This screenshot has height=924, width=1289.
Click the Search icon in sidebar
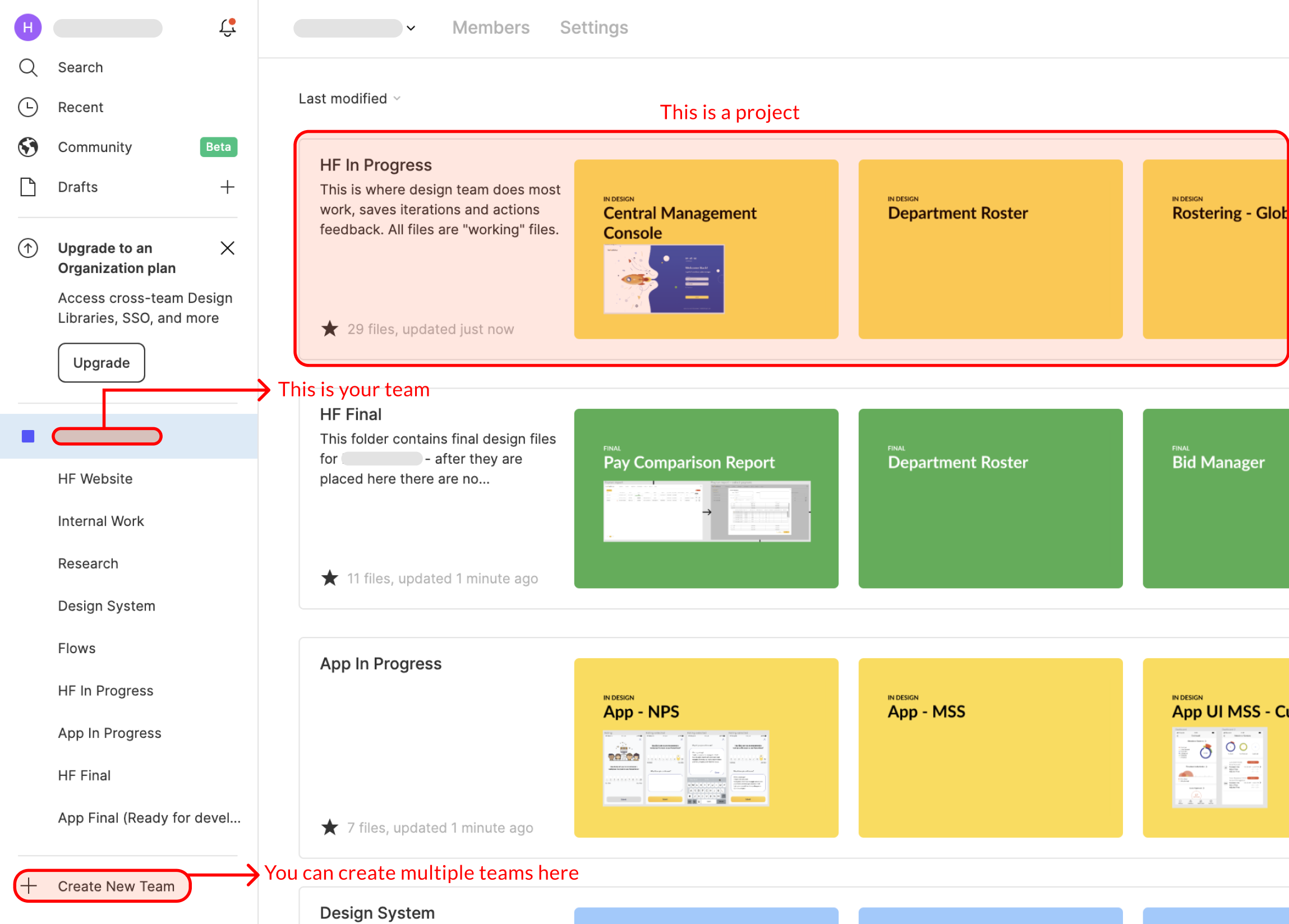[x=28, y=67]
